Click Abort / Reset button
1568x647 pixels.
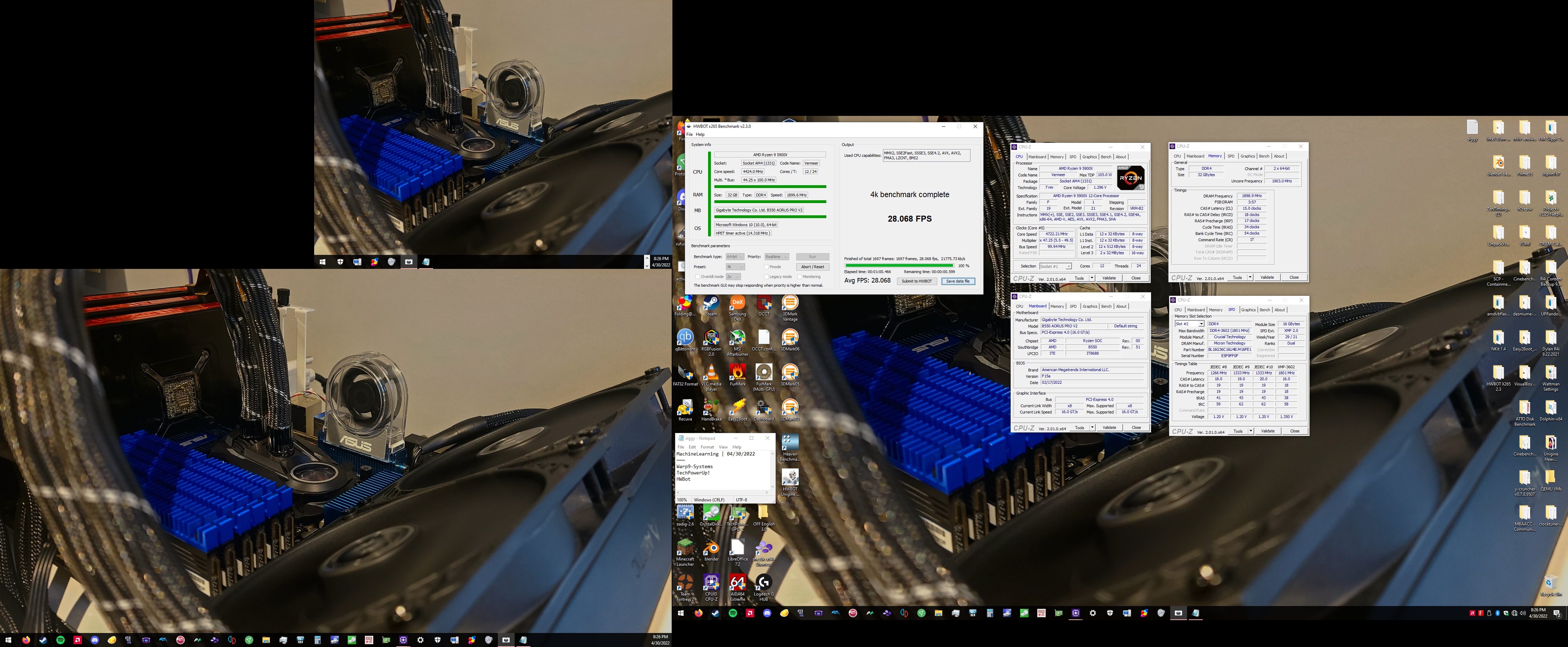(813, 267)
